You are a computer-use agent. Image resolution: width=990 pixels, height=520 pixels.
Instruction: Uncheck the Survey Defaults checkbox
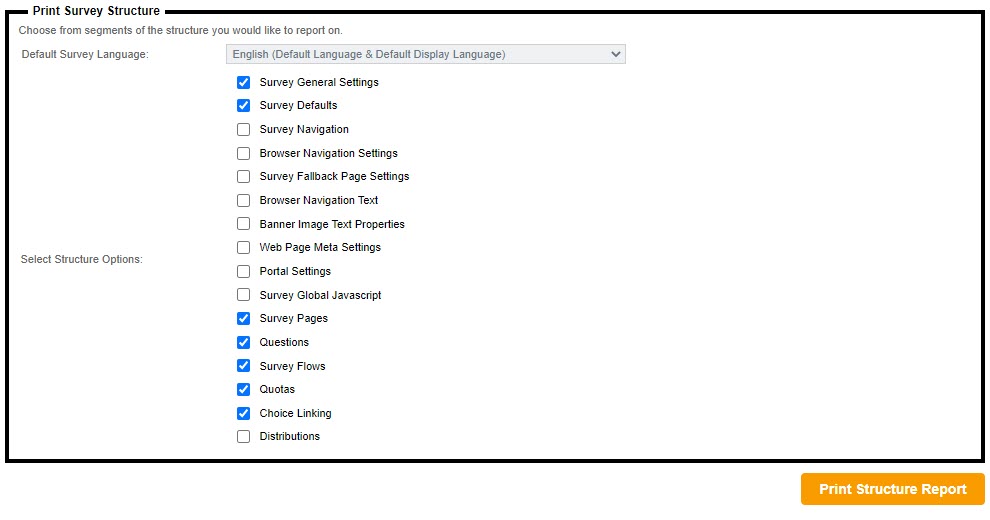[x=243, y=105]
